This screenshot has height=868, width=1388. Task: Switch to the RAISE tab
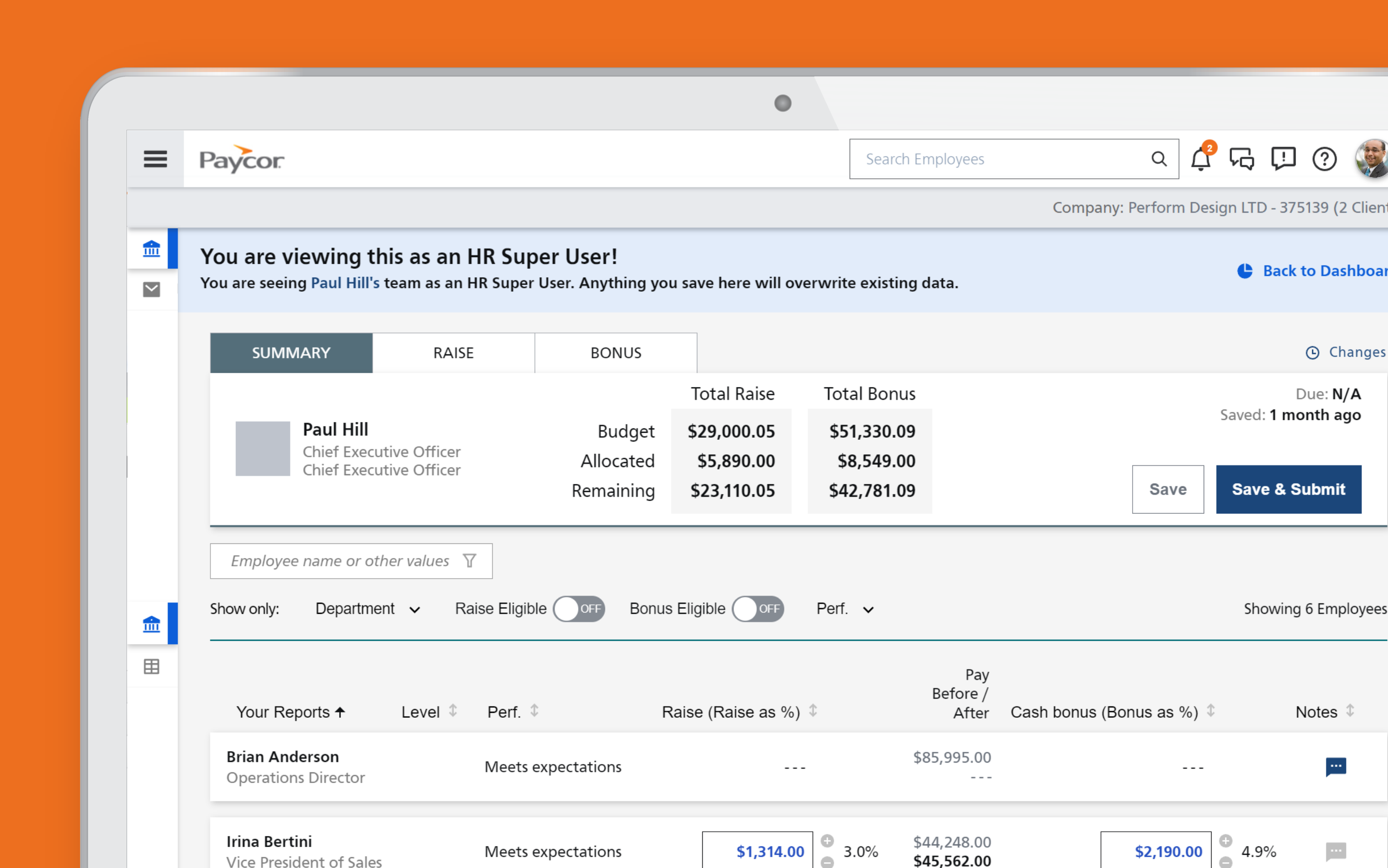(454, 352)
